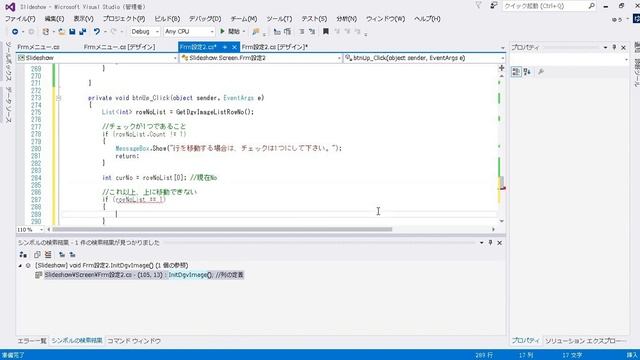Click the comment out lines icon
The height and width of the screenshot is (360, 640).
[302, 31]
